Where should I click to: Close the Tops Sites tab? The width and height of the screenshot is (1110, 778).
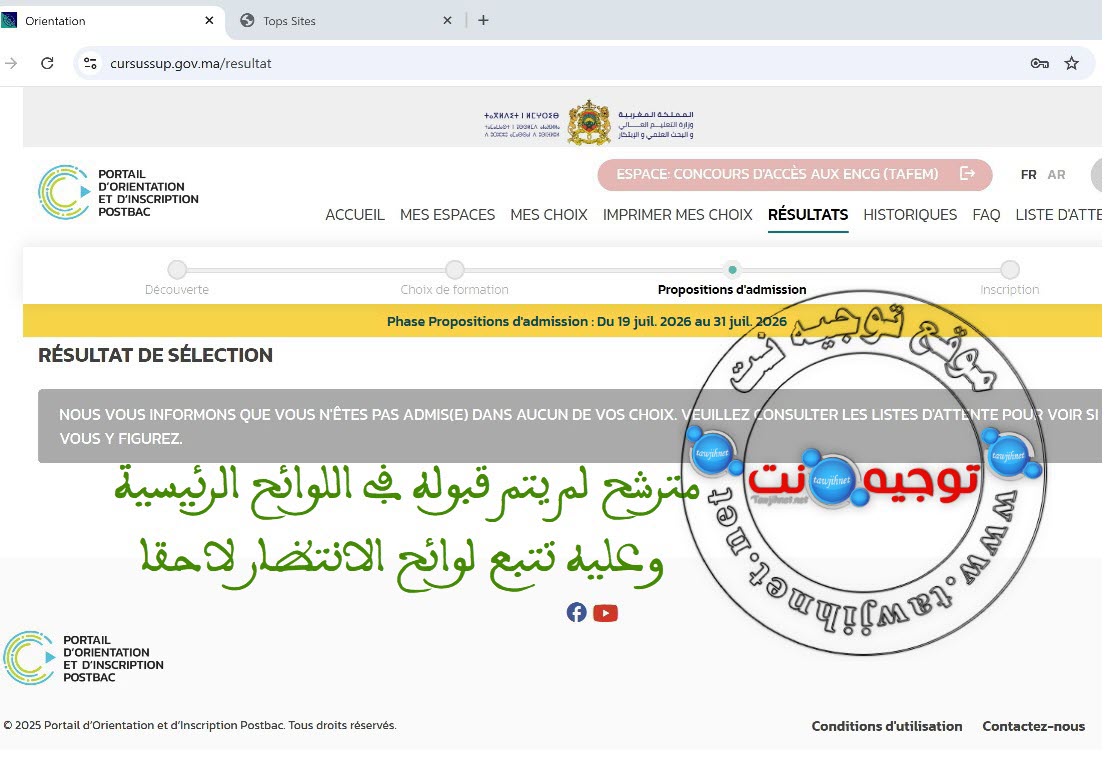(447, 21)
